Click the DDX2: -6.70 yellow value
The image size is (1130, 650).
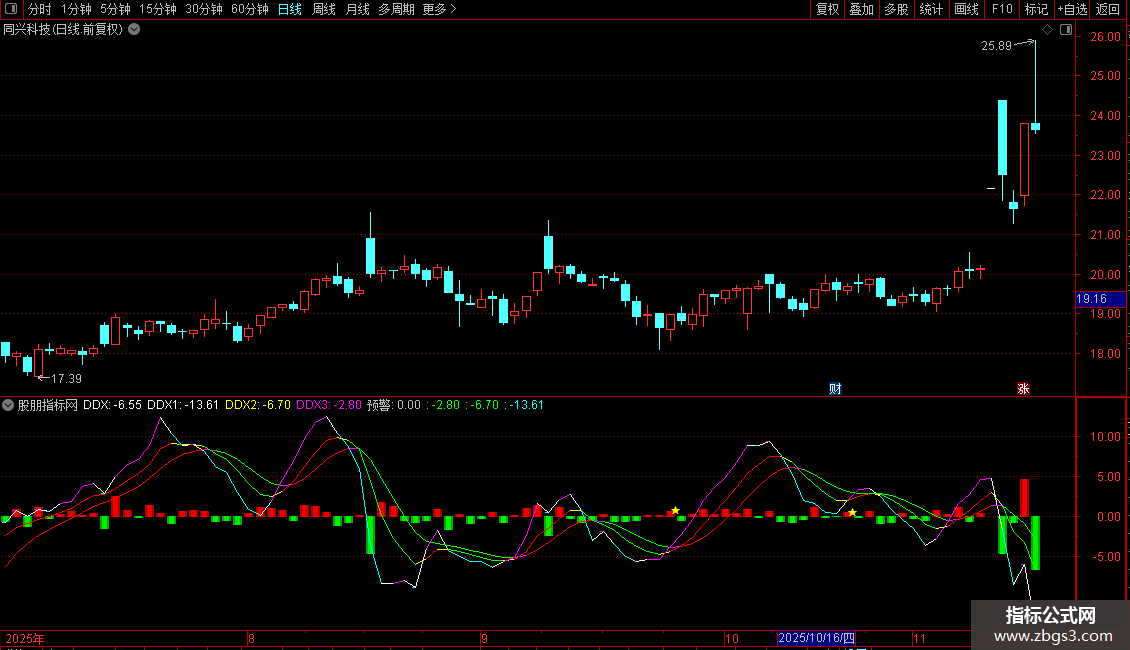[x=258, y=405]
